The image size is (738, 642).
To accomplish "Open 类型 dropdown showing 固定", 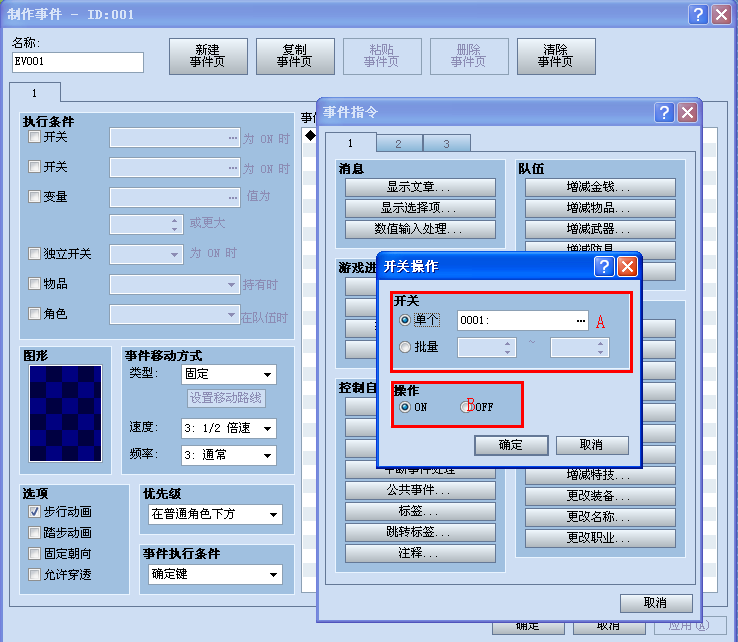I will click(x=229, y=375).
